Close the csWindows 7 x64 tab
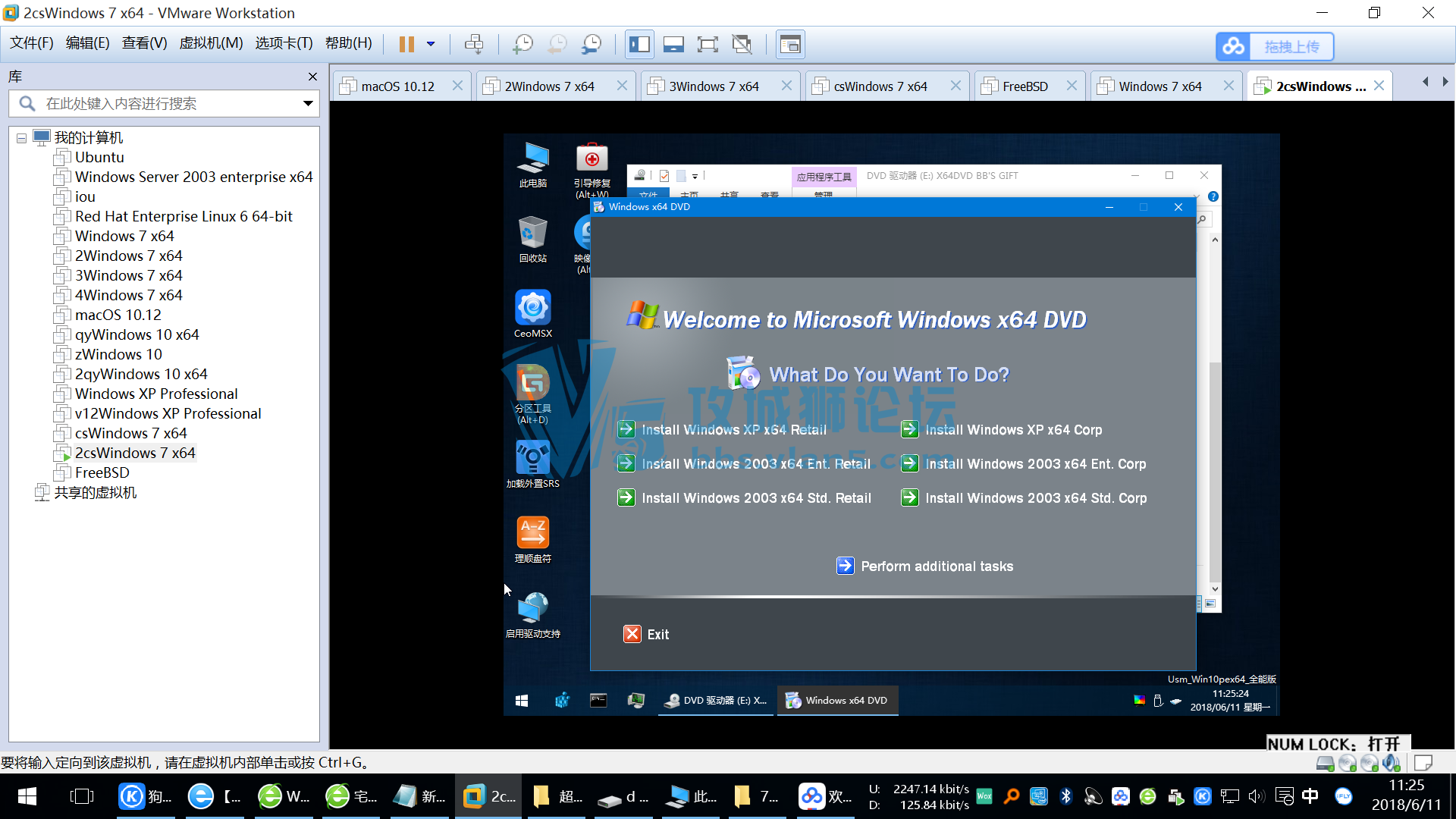1456x819 pixels. coord(955,86)
